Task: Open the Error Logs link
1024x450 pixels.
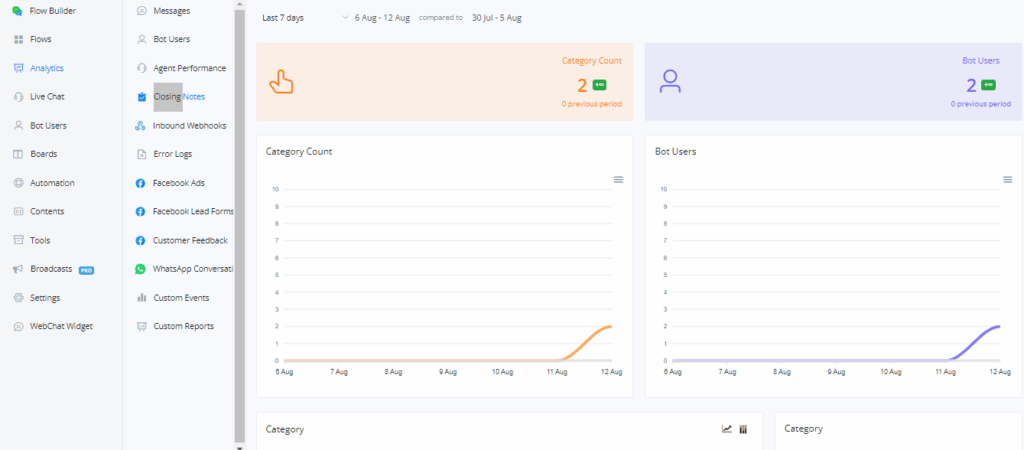Action: tap(172, 154)
